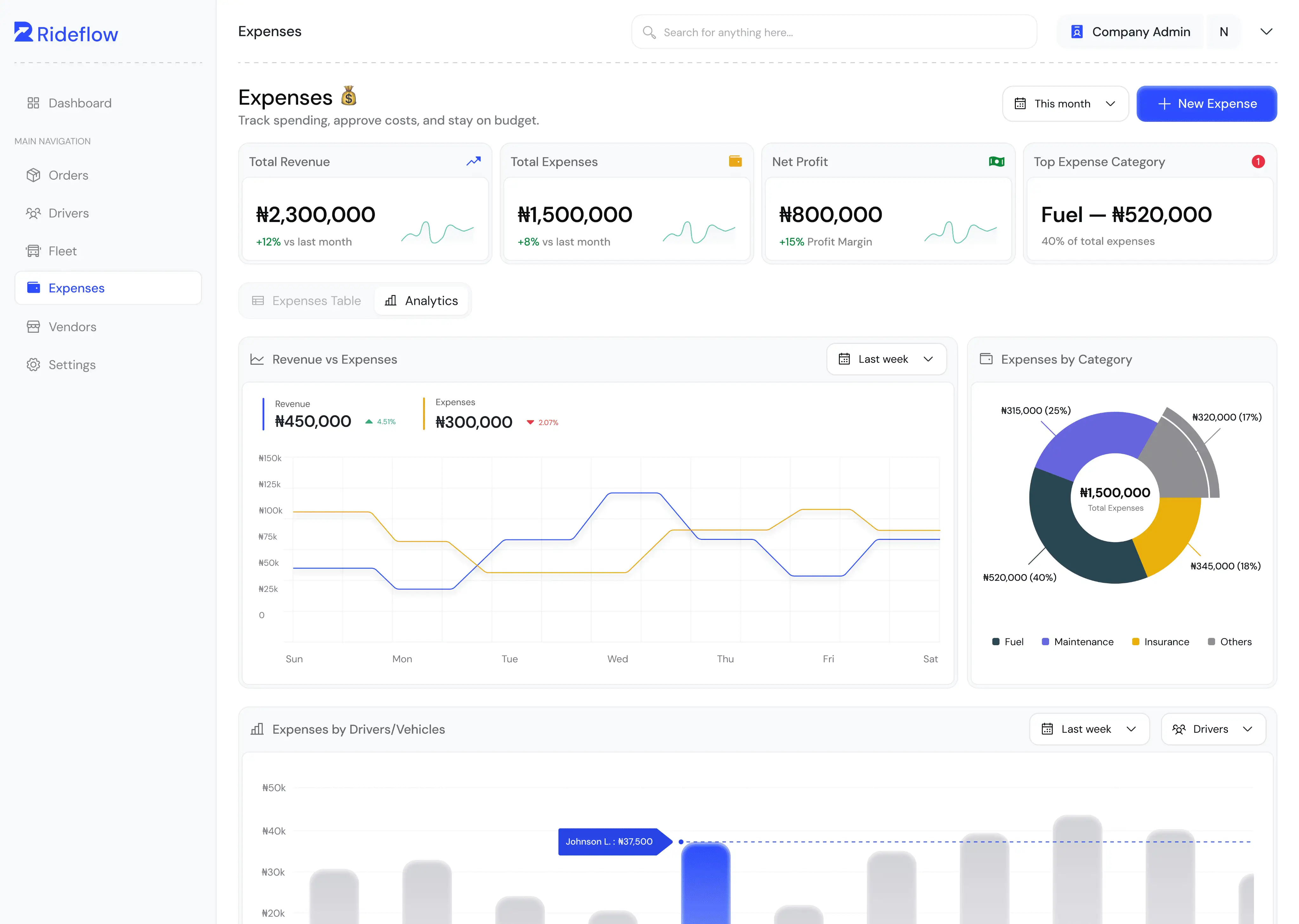The height and width of the screenshot is (924, 1299).
Task: Open the Settings gear icon
Action: pos(34,365)
